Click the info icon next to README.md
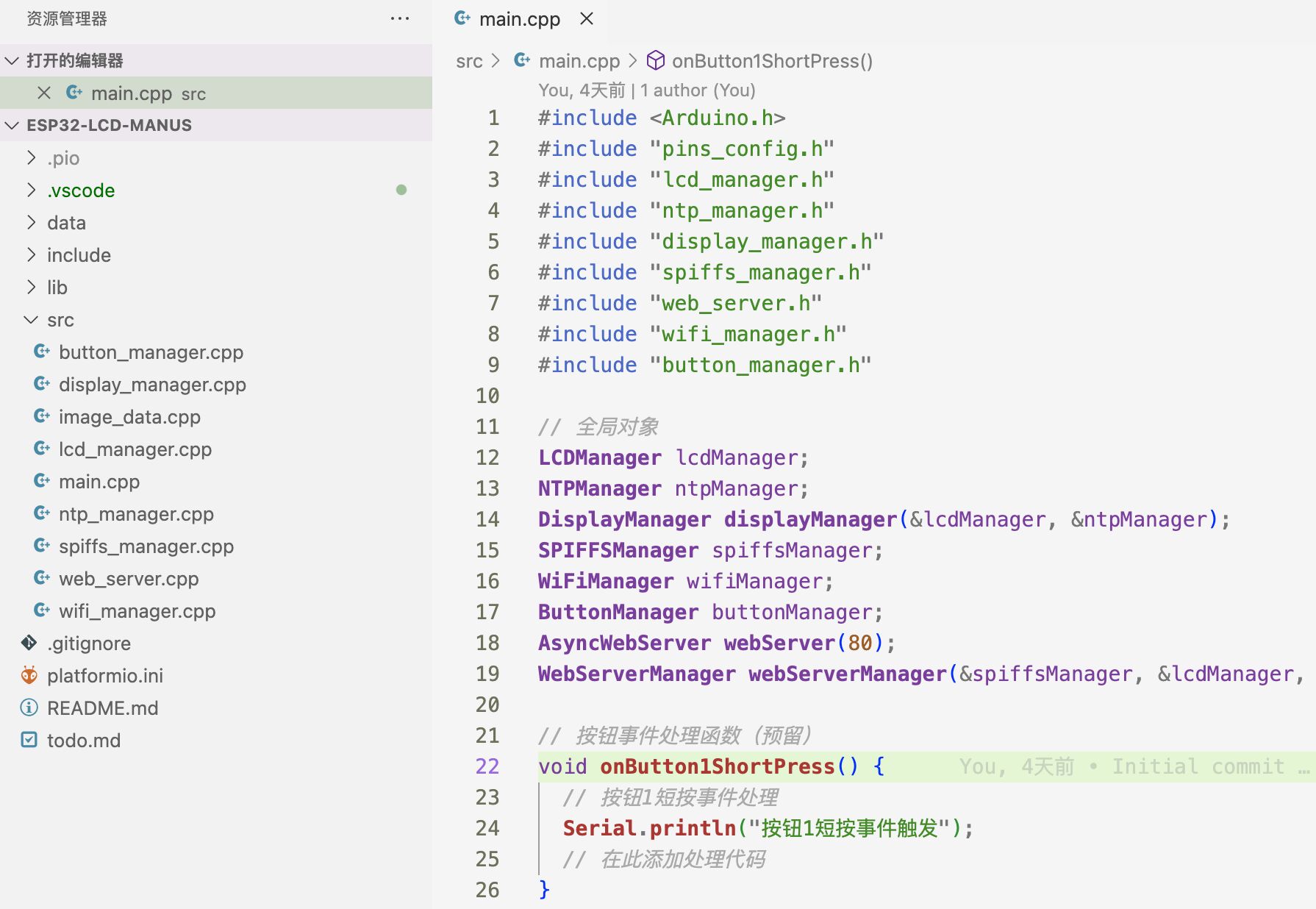 pos(29,707)
